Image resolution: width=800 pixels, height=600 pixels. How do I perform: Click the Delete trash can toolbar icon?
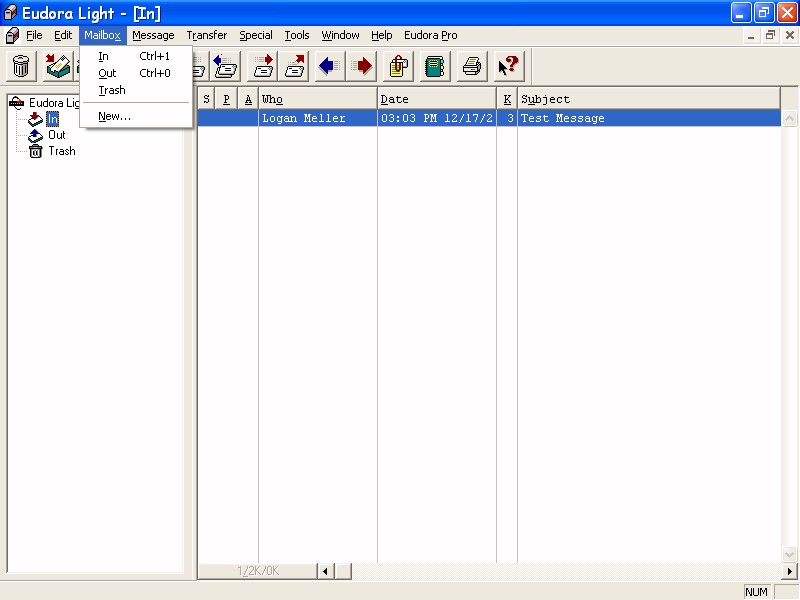coord(21,66)
